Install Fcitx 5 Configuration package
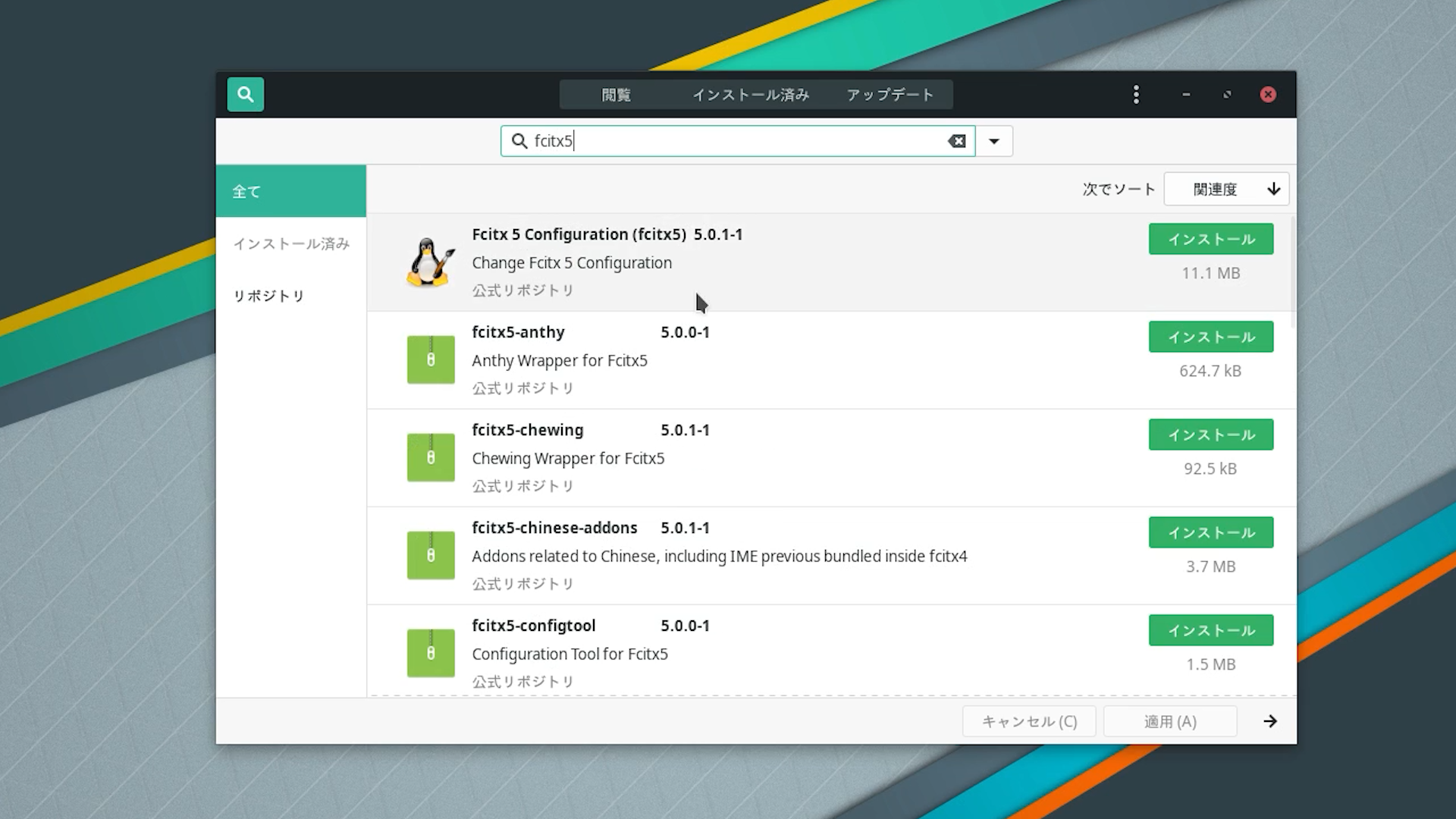 click(x=1210, y=239)
